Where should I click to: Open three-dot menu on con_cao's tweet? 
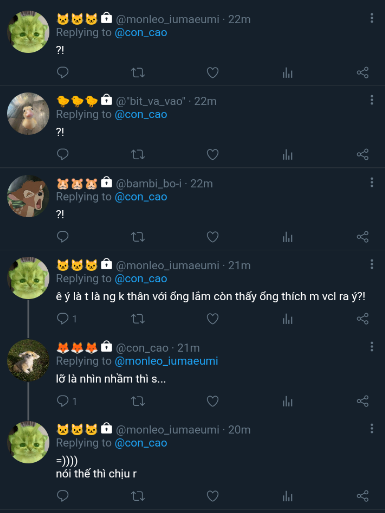372,347
